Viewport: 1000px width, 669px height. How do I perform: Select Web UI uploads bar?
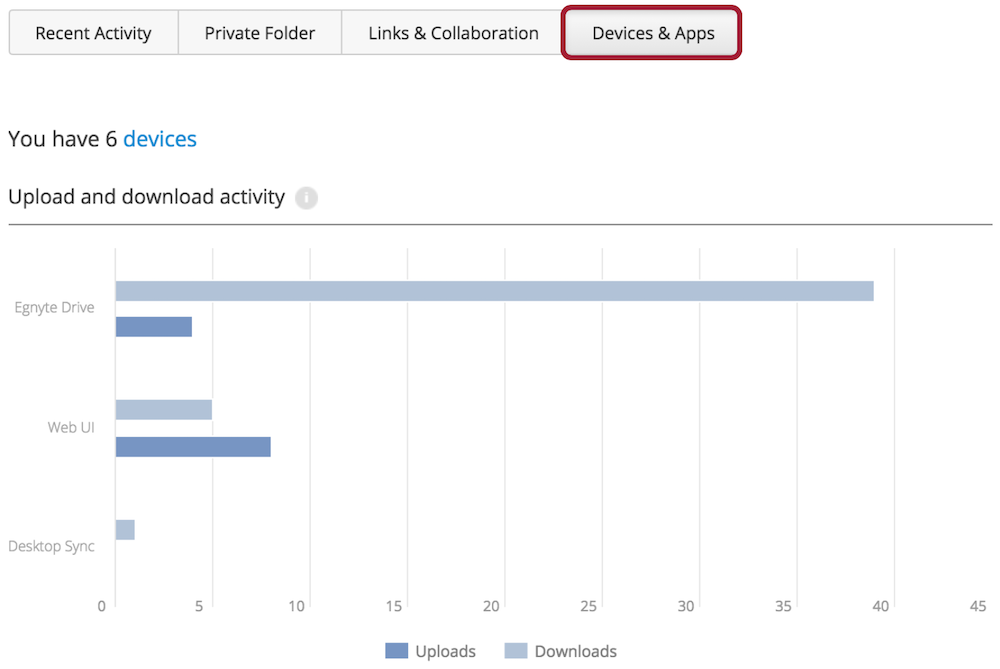(193, 446)
